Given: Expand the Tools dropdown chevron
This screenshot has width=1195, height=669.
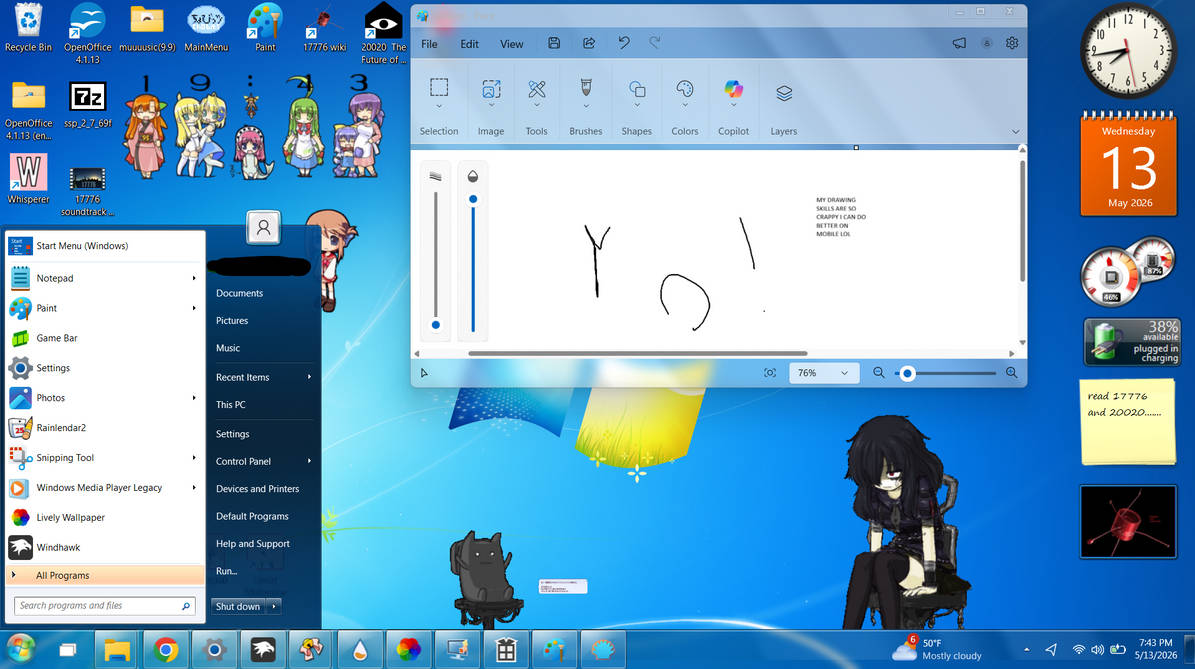Looking at the screenshot, I should point(537,106).
